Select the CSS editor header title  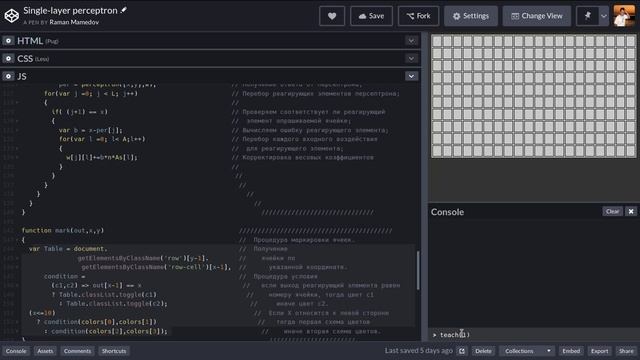[25, 58]
